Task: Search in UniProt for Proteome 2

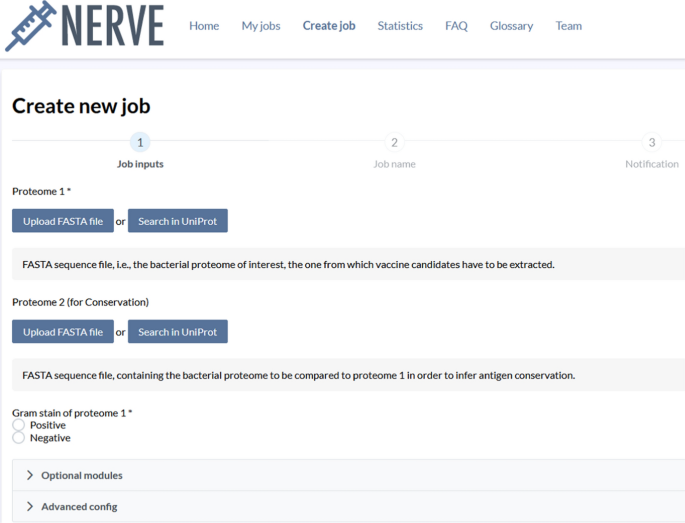Action: [x=178, y=332]
